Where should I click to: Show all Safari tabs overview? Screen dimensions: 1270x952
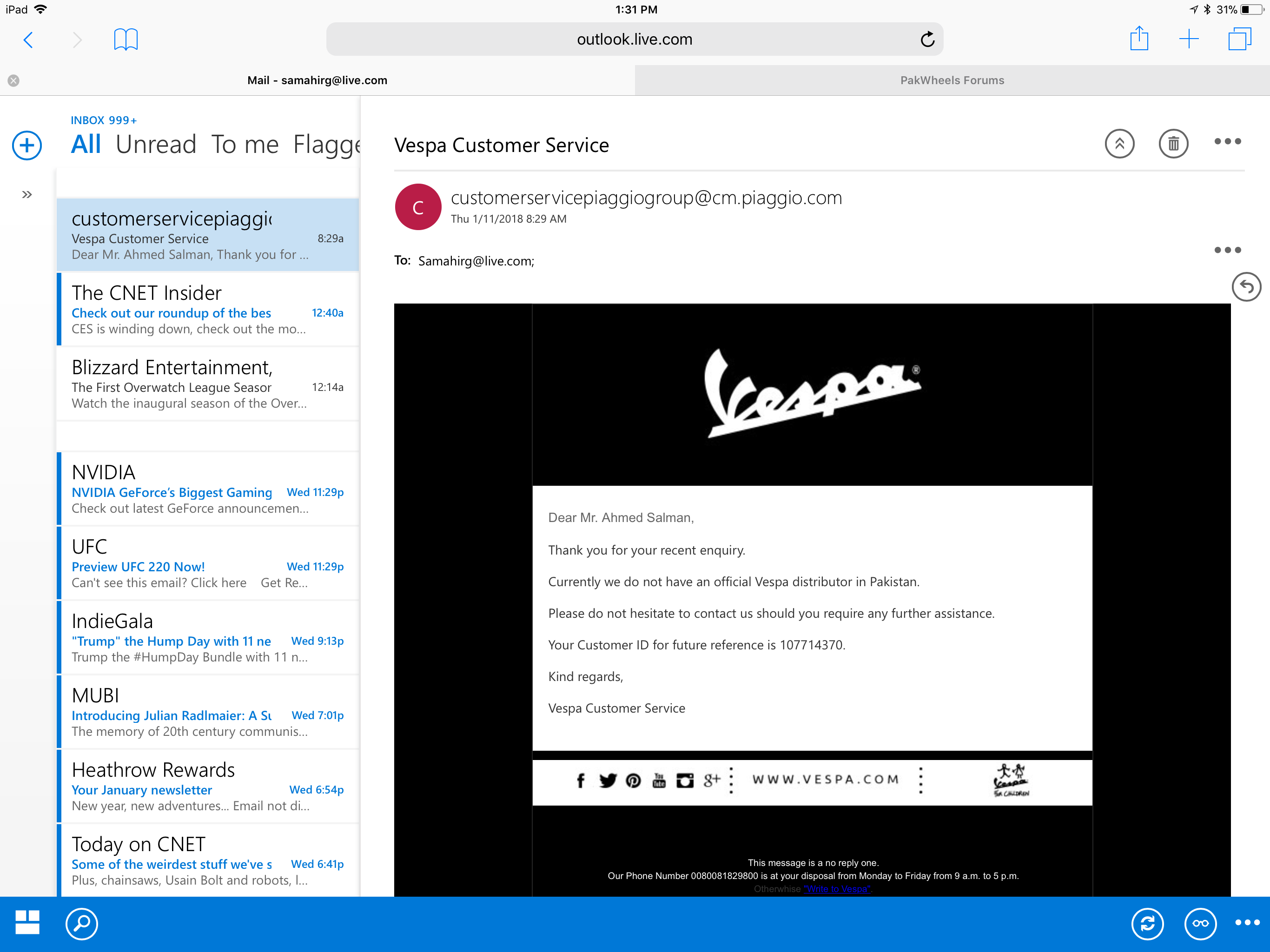click(x=1240, y=39)
